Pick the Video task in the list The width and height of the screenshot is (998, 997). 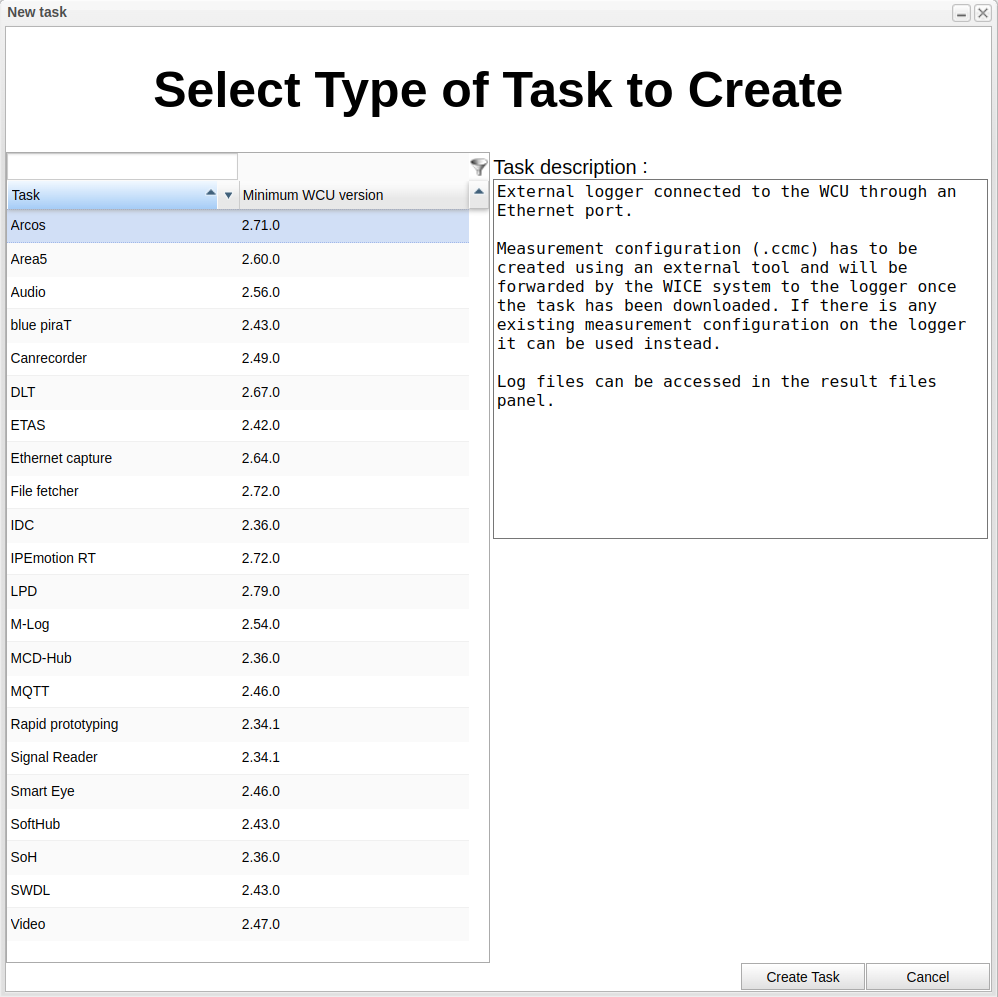click(237, 924)
